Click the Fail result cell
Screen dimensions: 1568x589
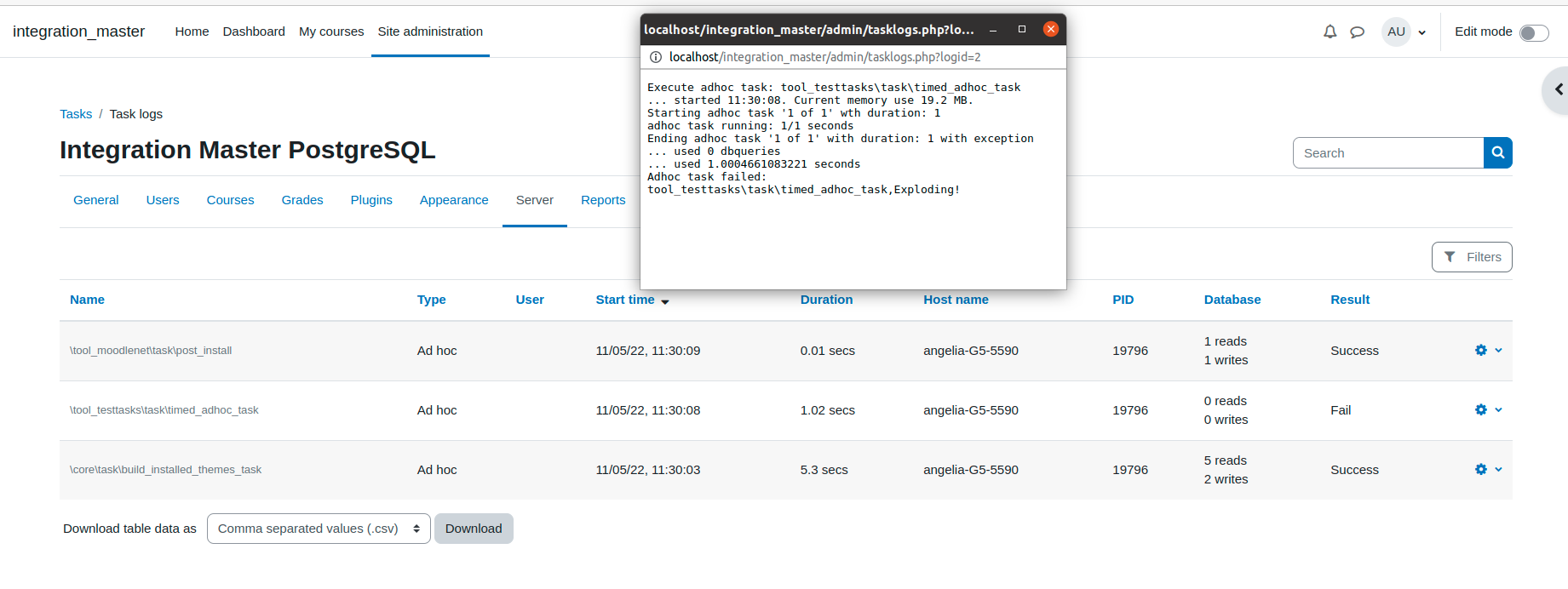tap(1341, 410)
